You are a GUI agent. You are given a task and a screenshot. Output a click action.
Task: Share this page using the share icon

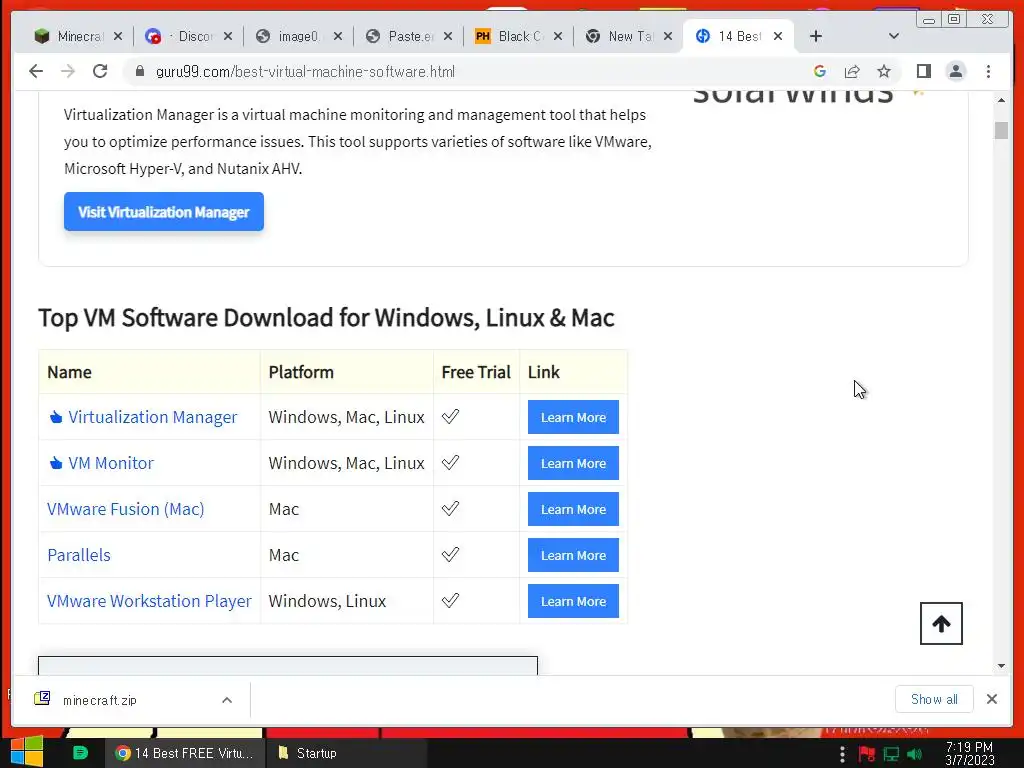tap(852, 71)
